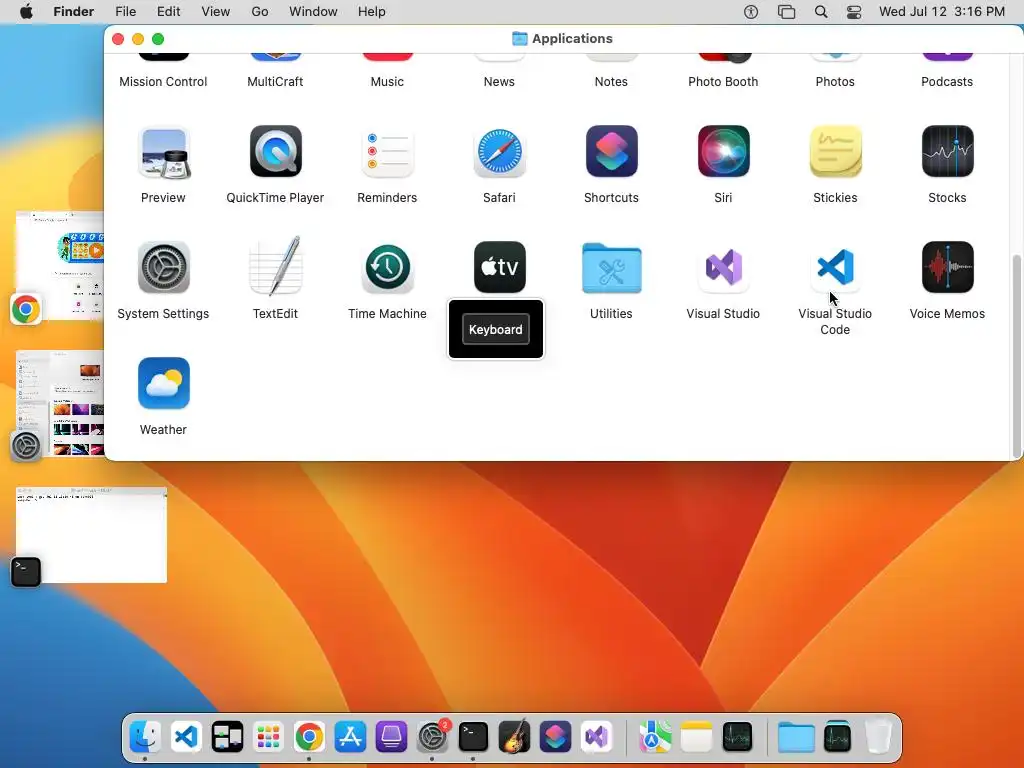
Task: Select the "Podcasts" app label
Action: coord(948,82)
